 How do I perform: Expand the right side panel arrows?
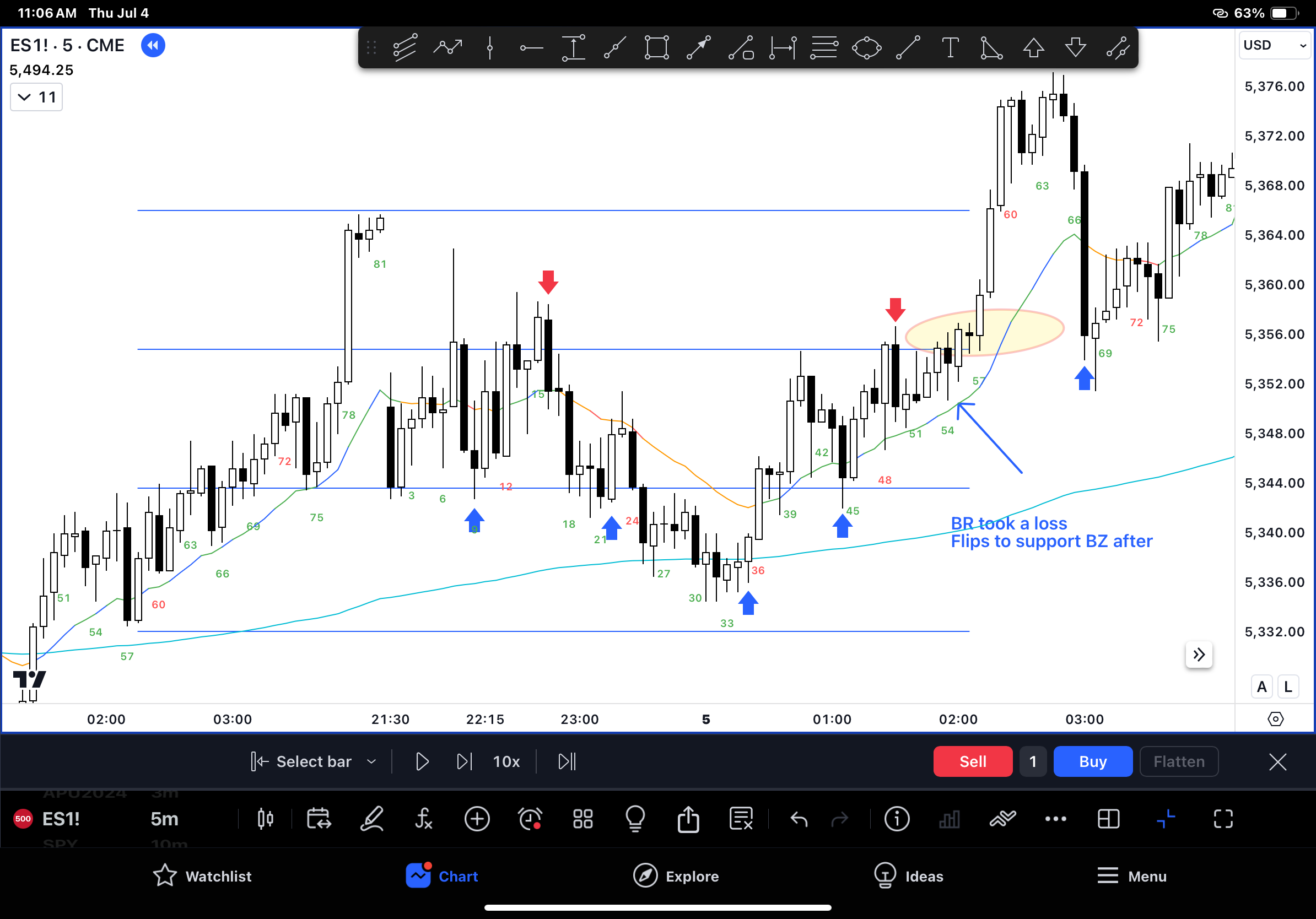pos(1199,655)
